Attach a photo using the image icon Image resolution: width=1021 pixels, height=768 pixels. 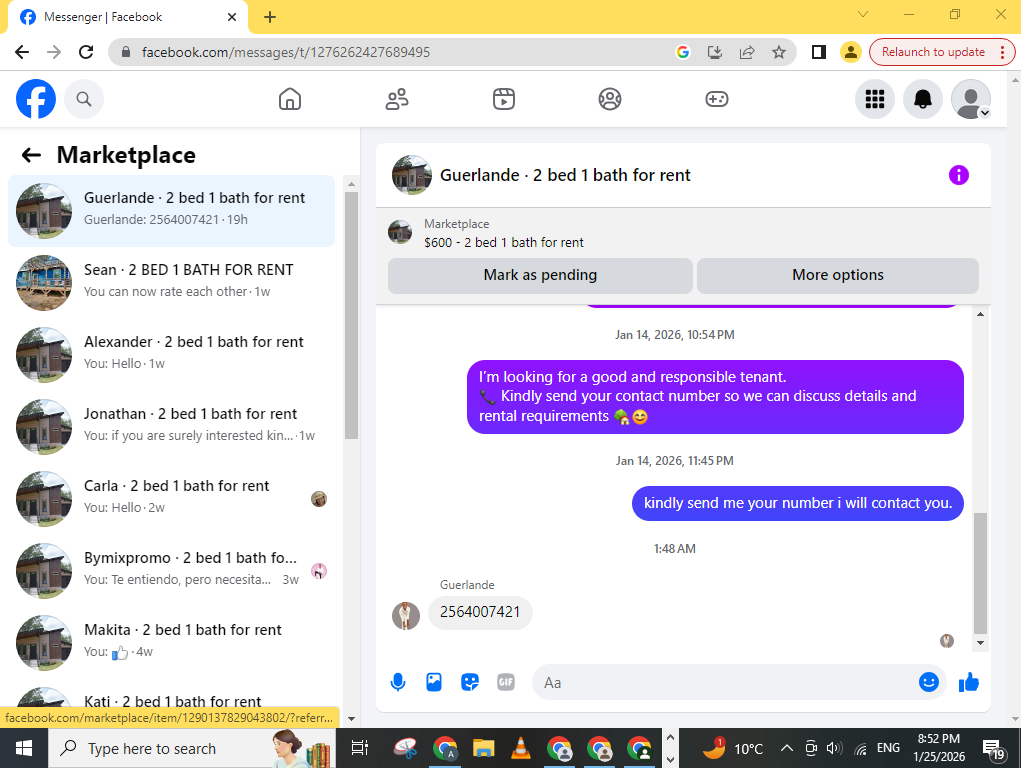(434, 682)
